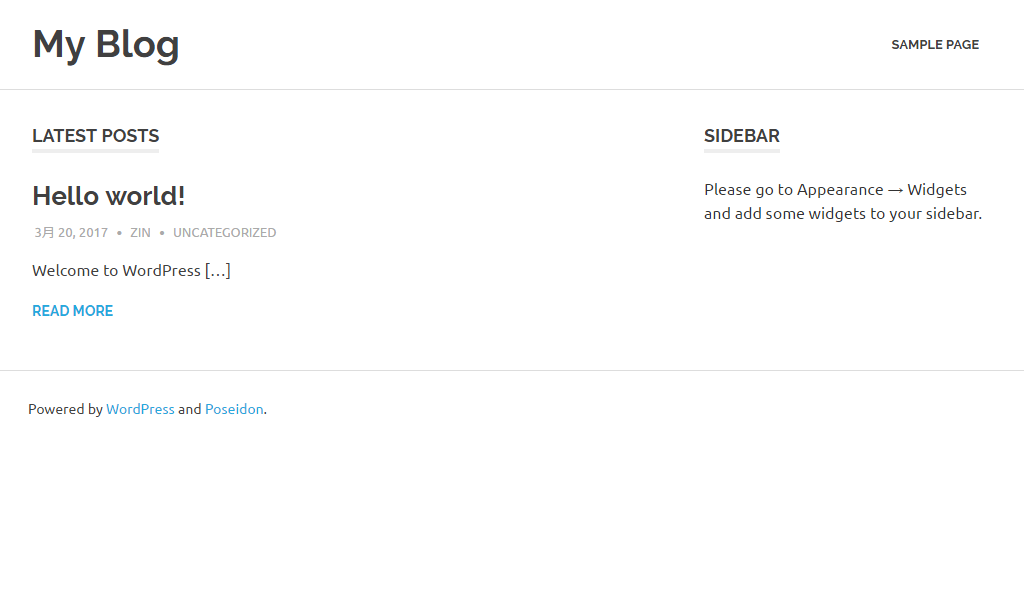Click the arrow between Appearance and Widgets
The image size is (1024, 612).
pos(895,190)
